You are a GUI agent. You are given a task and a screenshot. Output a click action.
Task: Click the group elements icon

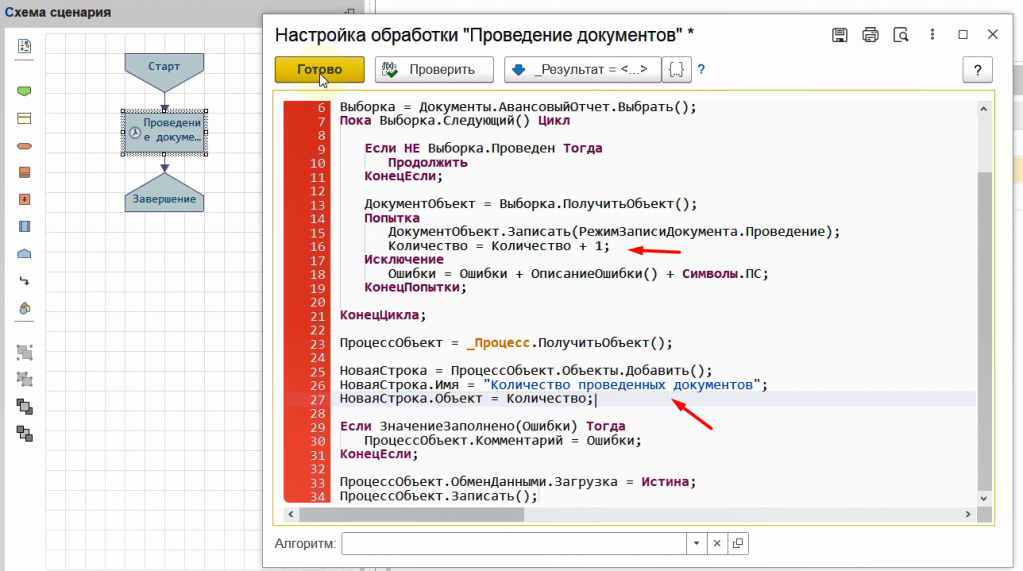point(24,353)
